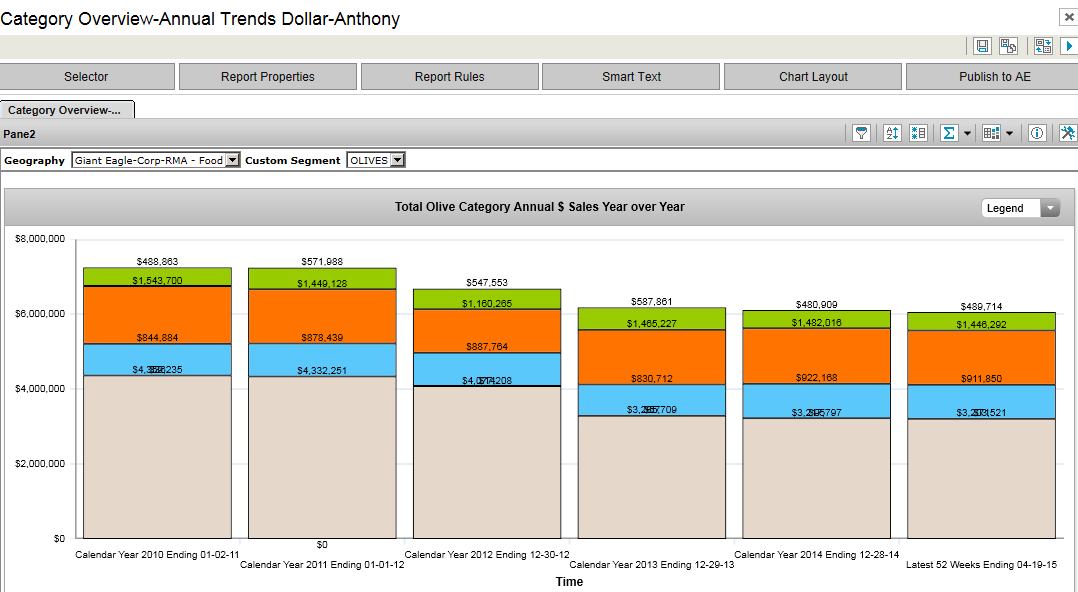Click the Sigma totals icon

[949, 133]
